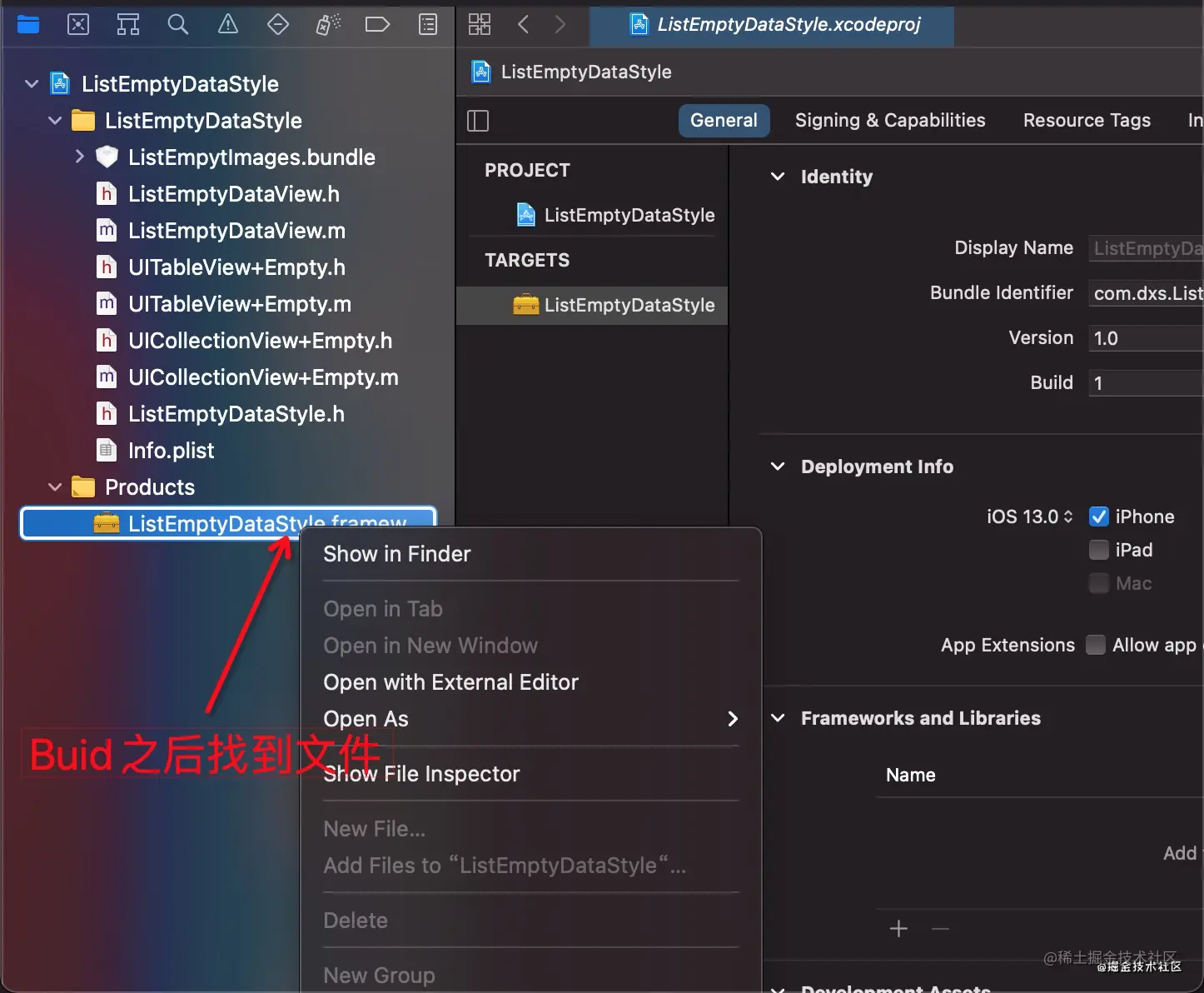Choose Open with External Editor

[531, 682]
